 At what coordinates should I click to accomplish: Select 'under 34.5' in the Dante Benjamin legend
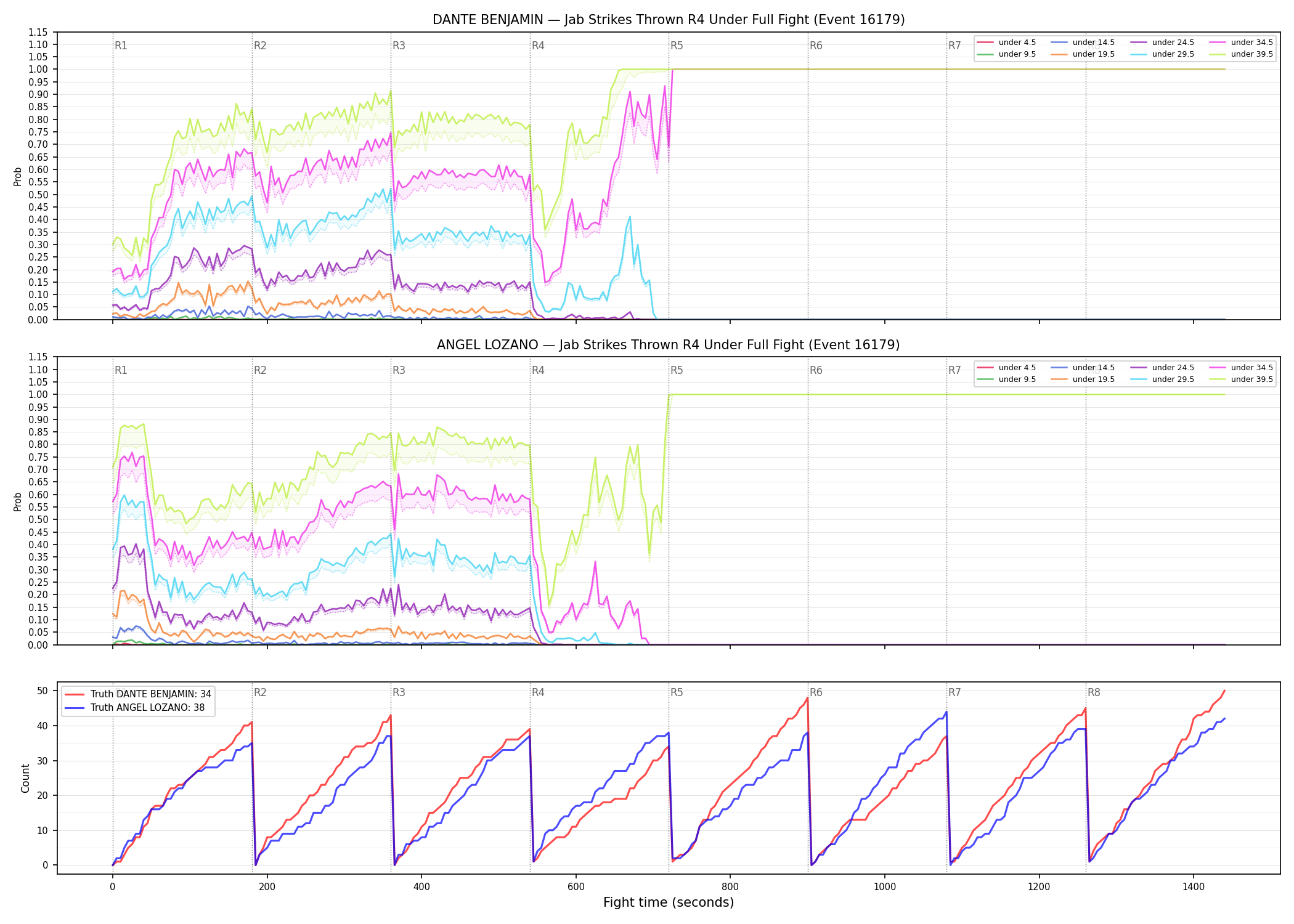(x=1241, y=43)
